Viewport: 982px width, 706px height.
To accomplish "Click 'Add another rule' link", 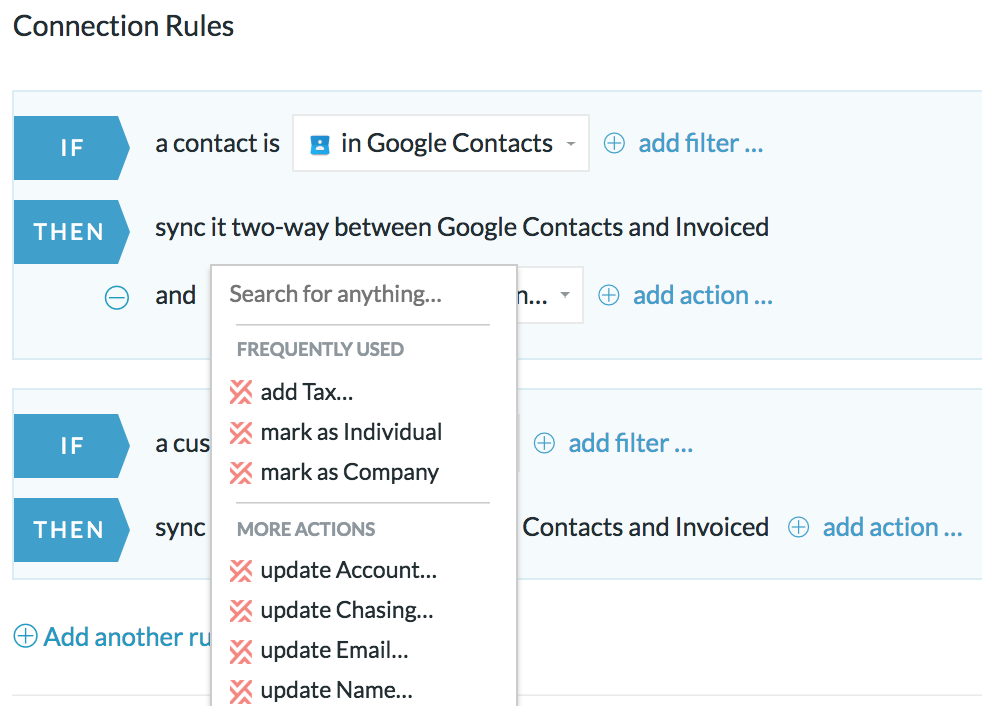I will pos(127,636).
